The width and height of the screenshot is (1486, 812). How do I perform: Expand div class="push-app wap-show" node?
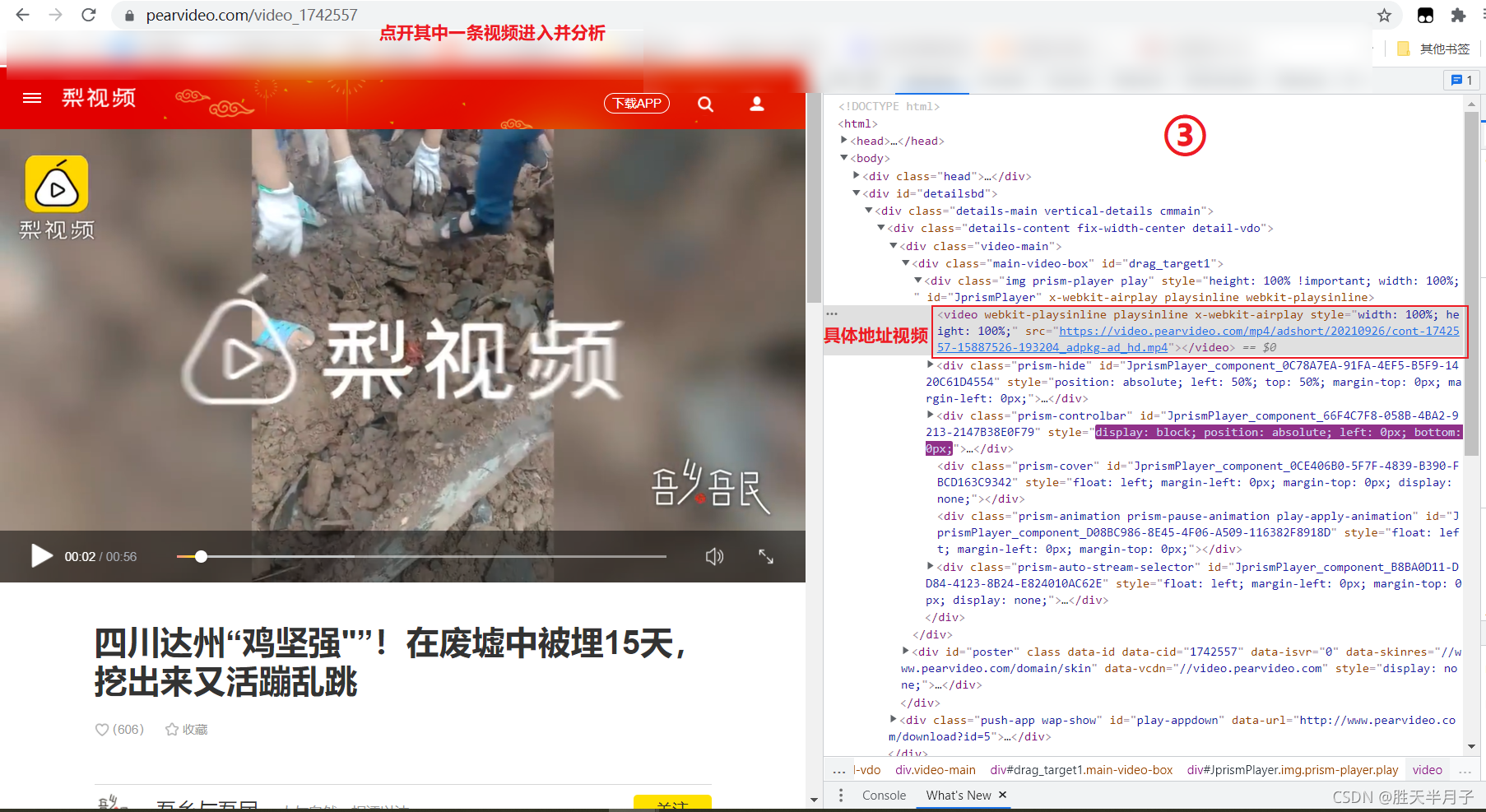[x=894, y=719]
